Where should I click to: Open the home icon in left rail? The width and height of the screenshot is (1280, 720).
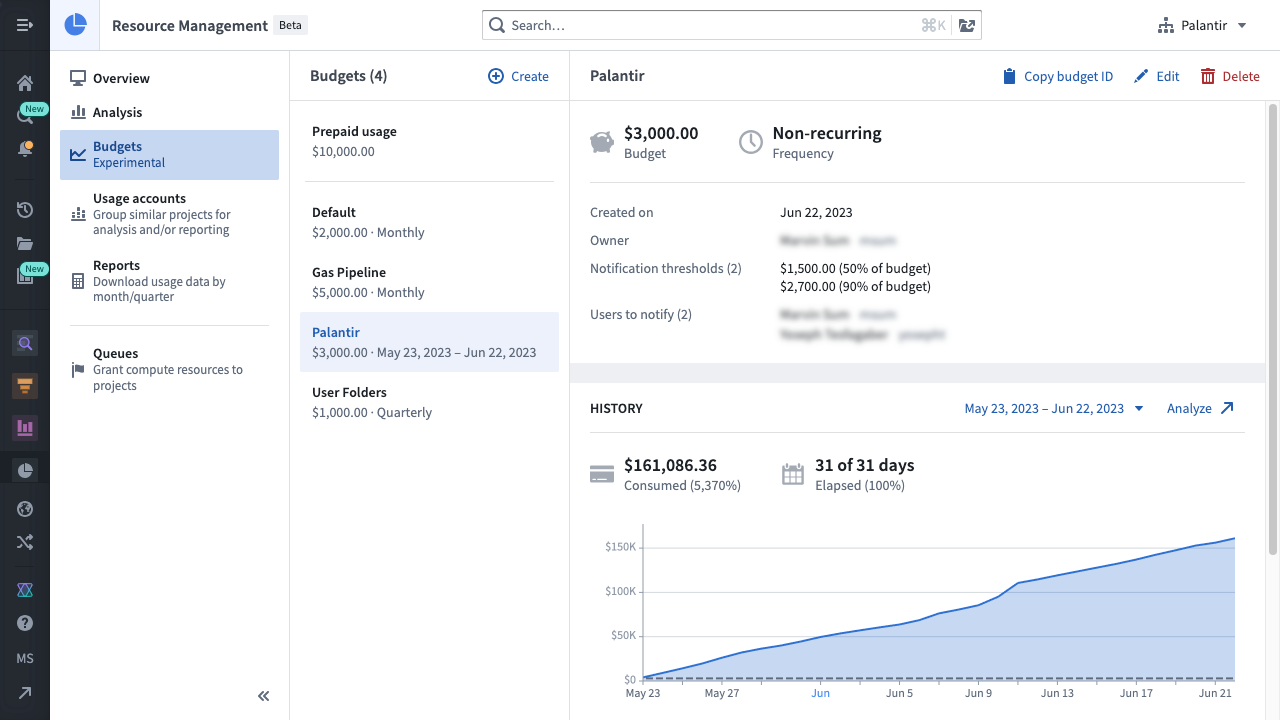[x=25, y=83]
